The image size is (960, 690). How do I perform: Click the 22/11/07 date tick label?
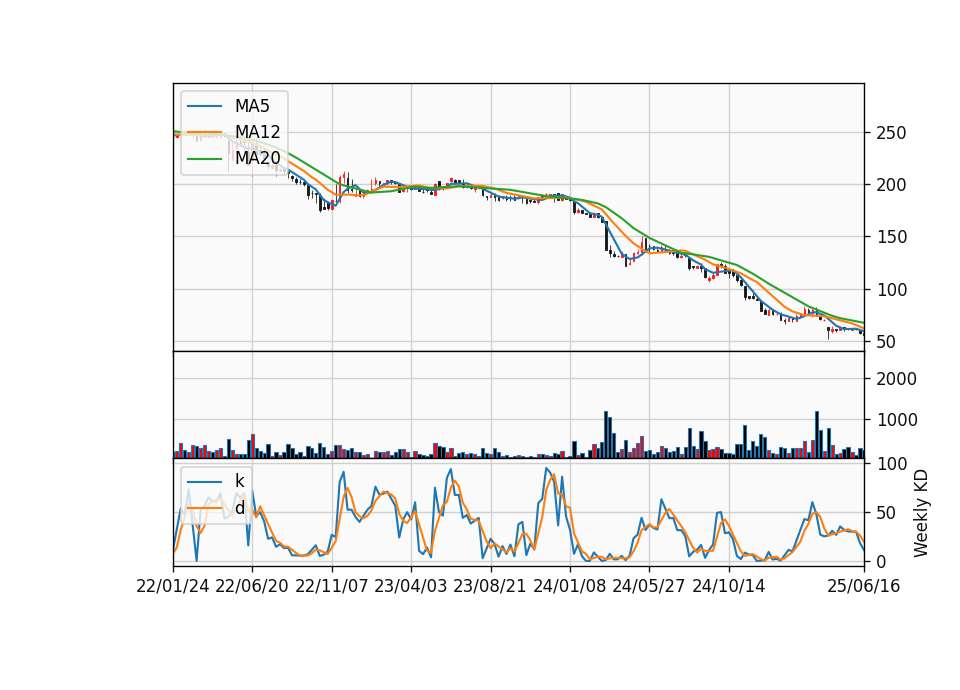[332, 586]
